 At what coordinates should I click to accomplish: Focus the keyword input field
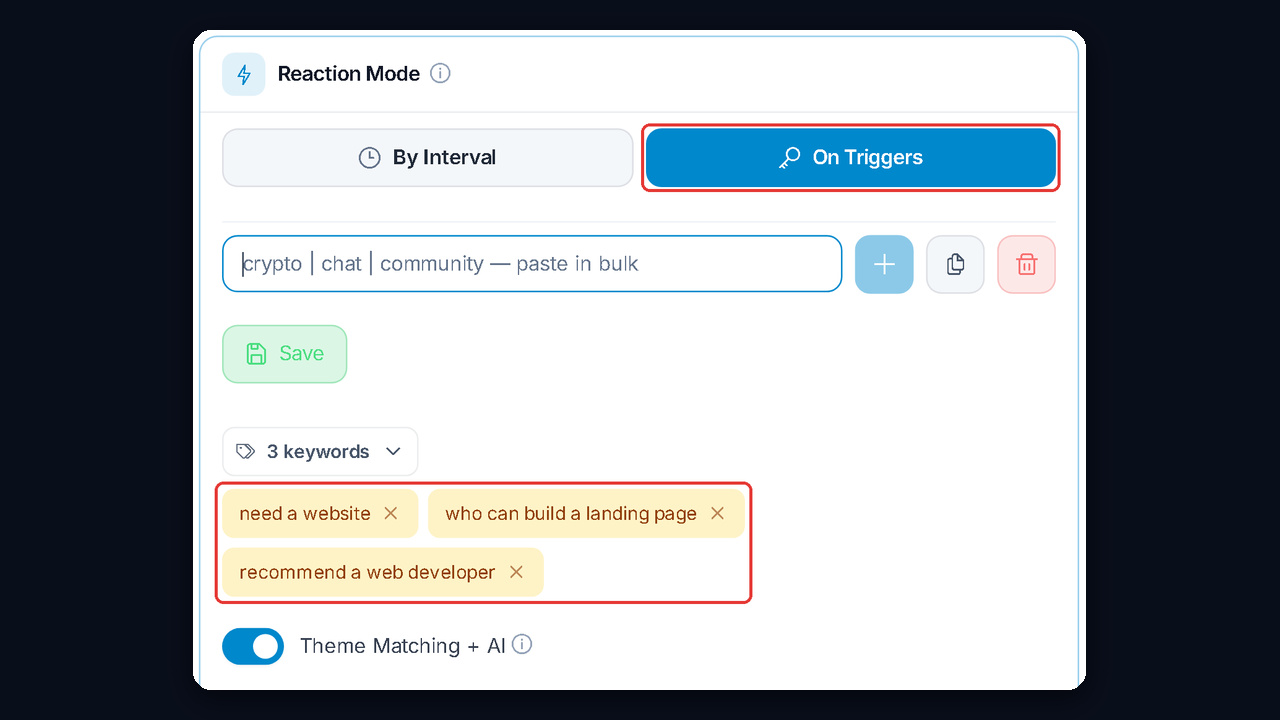coord(532,264)
